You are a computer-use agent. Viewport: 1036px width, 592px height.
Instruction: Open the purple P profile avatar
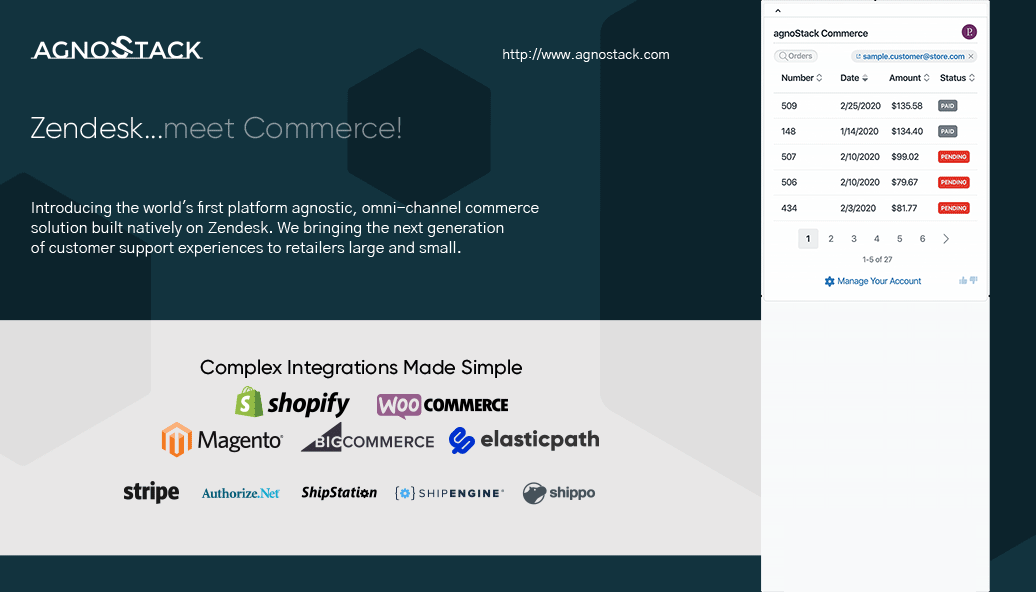point(969,32)
